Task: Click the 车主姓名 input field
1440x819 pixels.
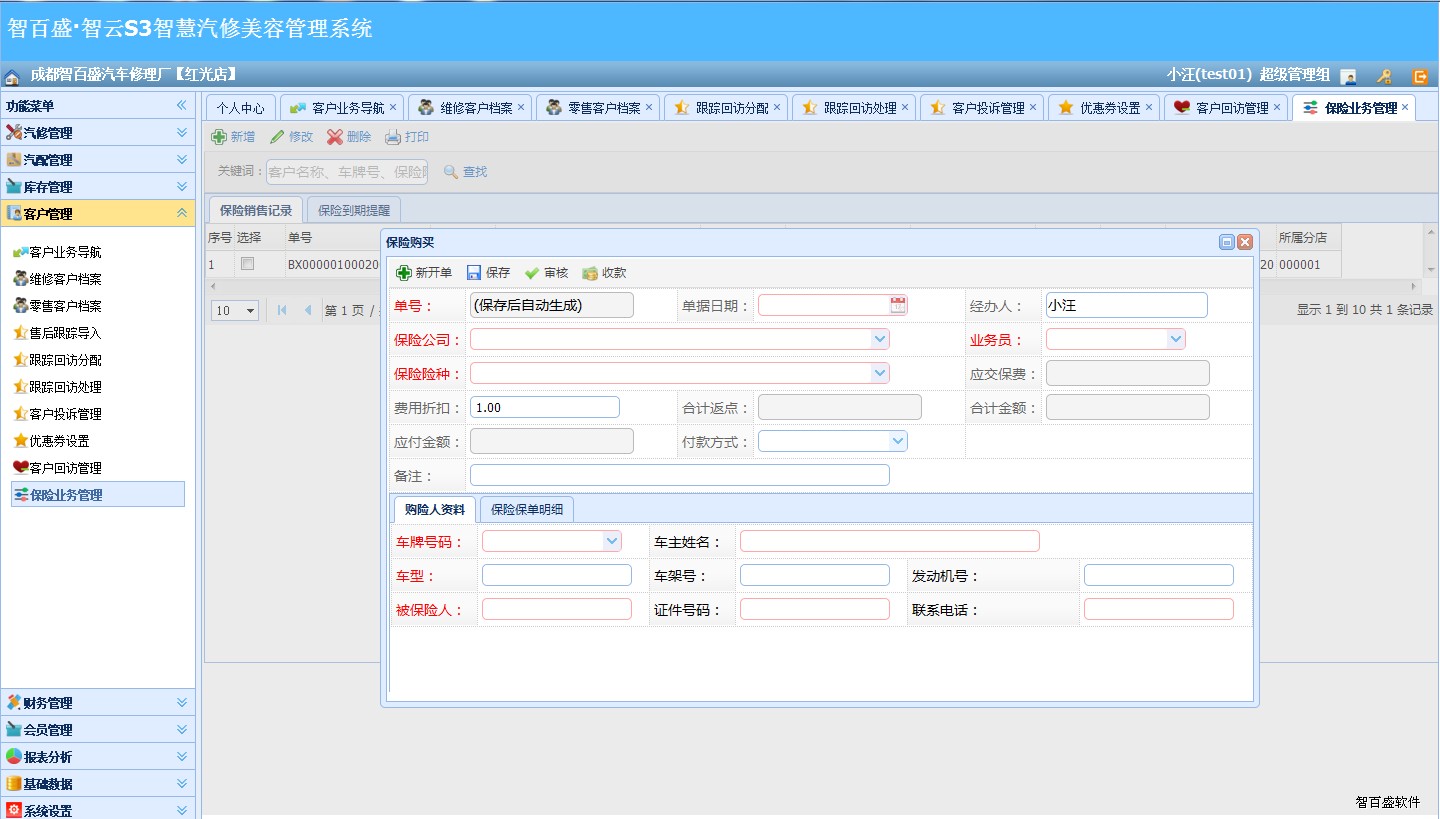Action: click(x=890, y=541)
